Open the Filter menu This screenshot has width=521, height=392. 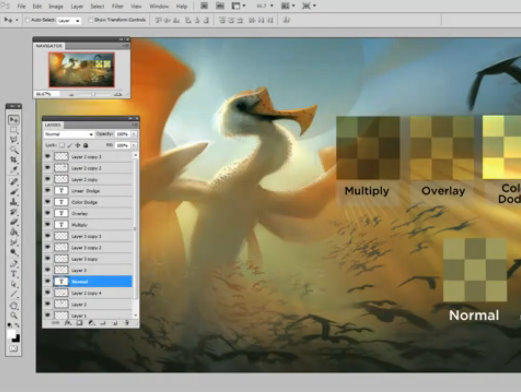[x=117, y=6]
